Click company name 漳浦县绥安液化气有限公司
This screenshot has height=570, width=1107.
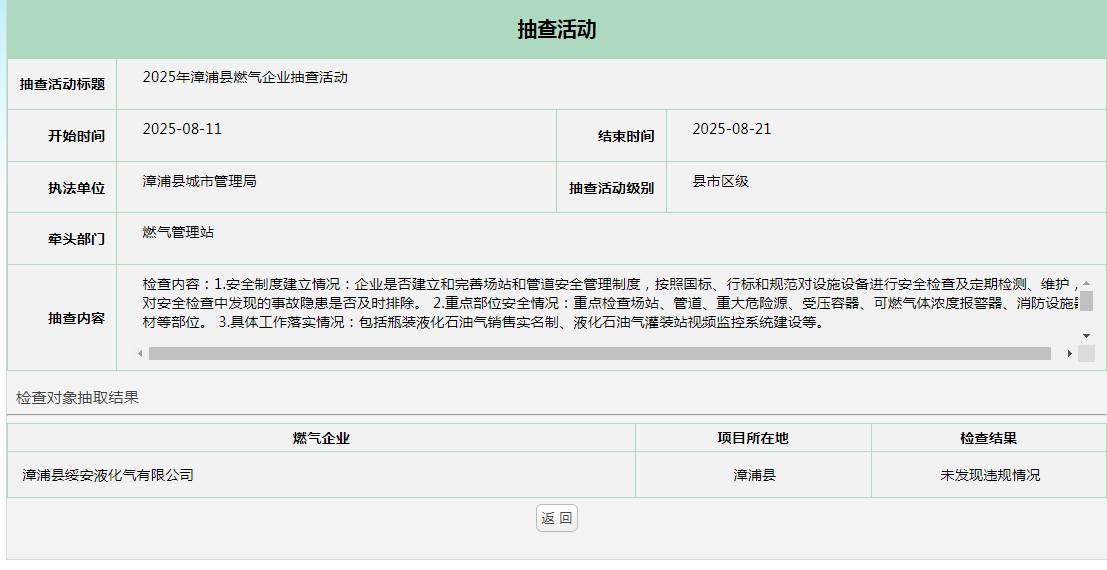pos(108,475)
